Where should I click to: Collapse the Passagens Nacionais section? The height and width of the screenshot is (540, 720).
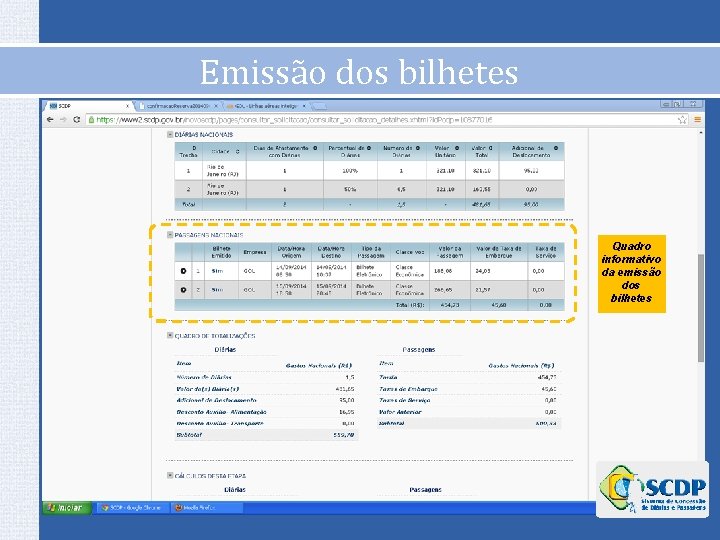click(x=170, y=235)
